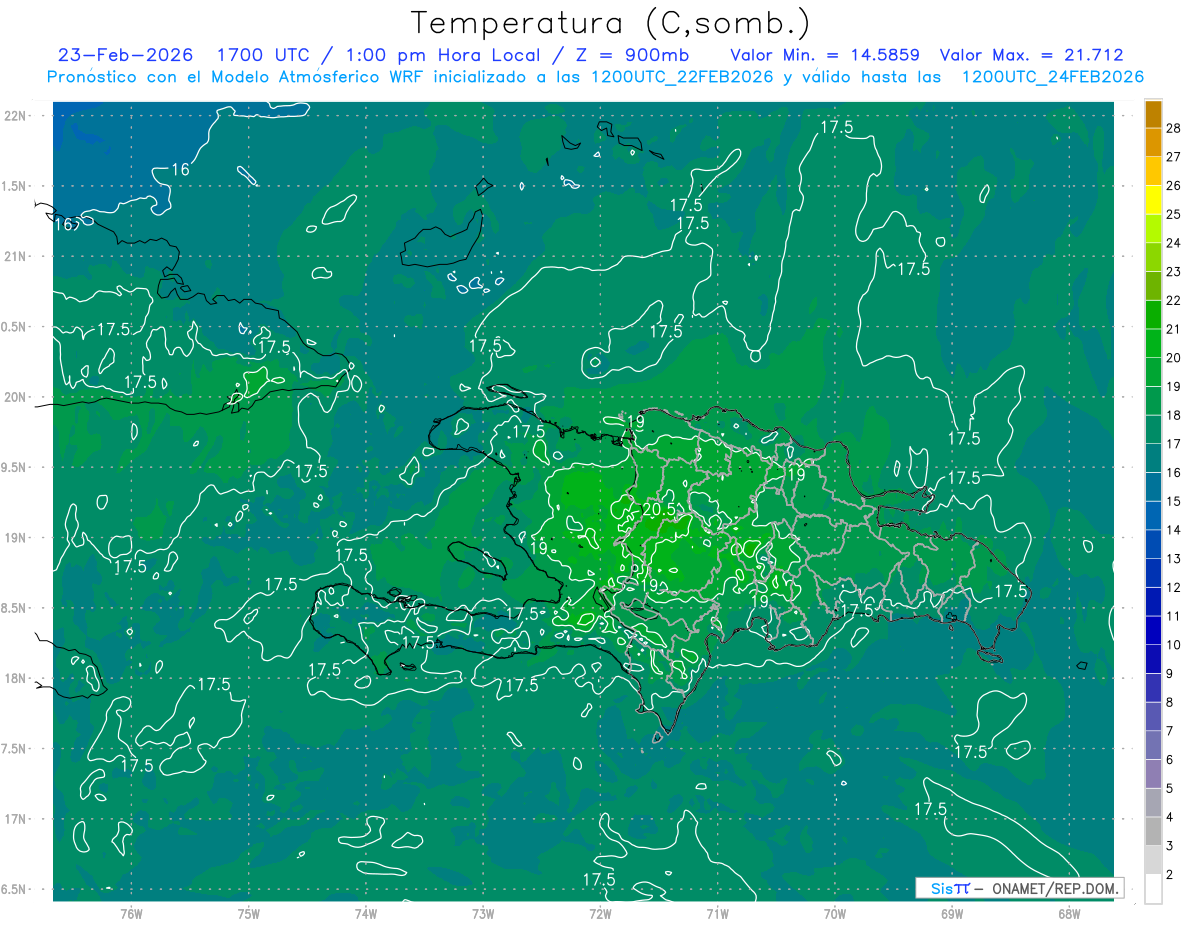Click the green legend color between 20 and 21
This screenshot has height=927, width=1200.
point(1153,343)
